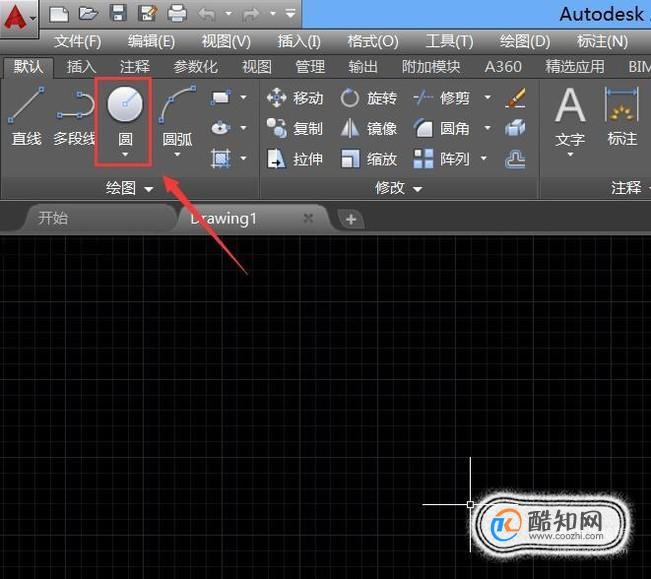Switch to the 附加模块 ribbon tab

pyautogui.click(x=431, y=67)
